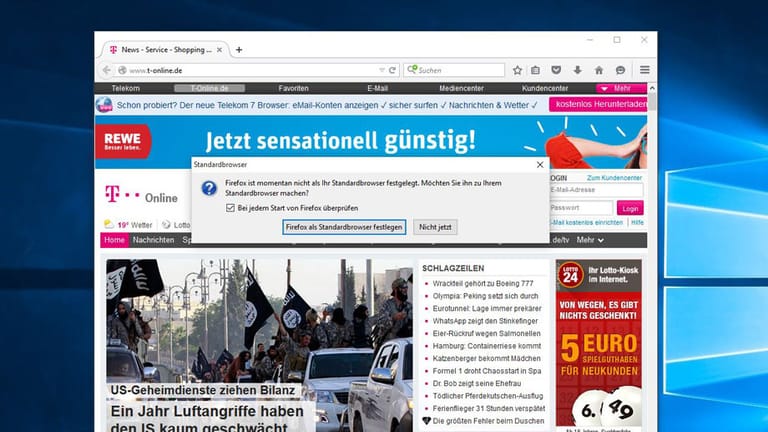The width and height of the screenshot is (768, 432).
Task: Click the page scrollbar up arrow
Action: pyautogui.click(x=652, y=88)
